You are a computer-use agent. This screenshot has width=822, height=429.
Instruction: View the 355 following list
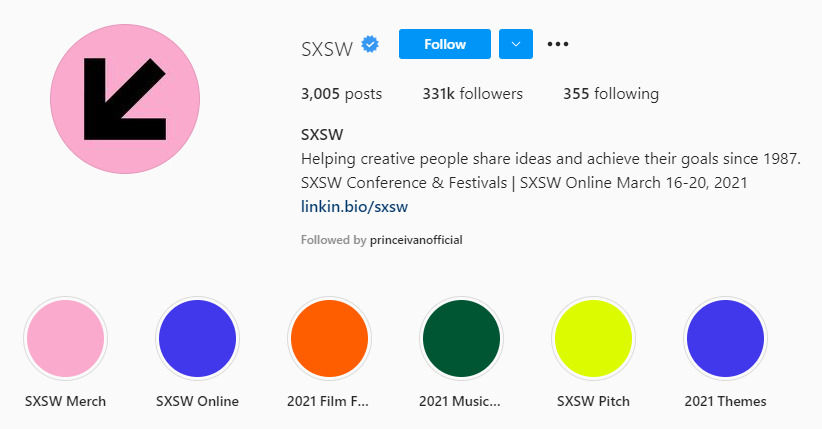(611, 94)
